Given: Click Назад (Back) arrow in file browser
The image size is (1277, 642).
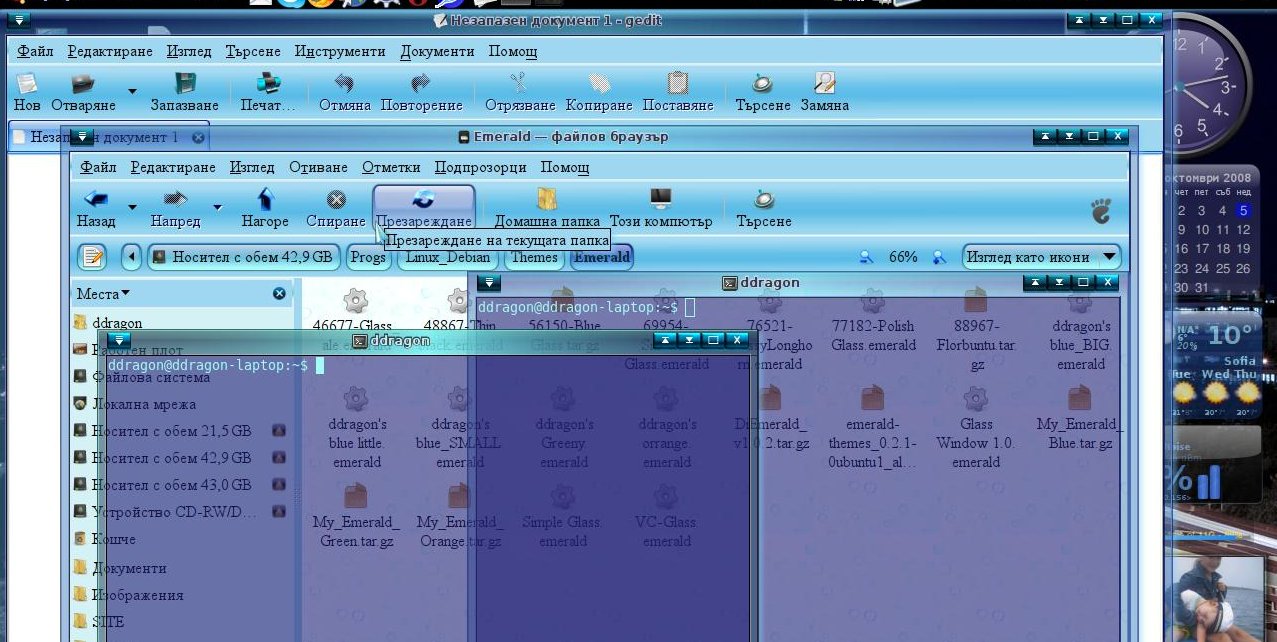Looking at the screenshot, I should tap(95, 199).
